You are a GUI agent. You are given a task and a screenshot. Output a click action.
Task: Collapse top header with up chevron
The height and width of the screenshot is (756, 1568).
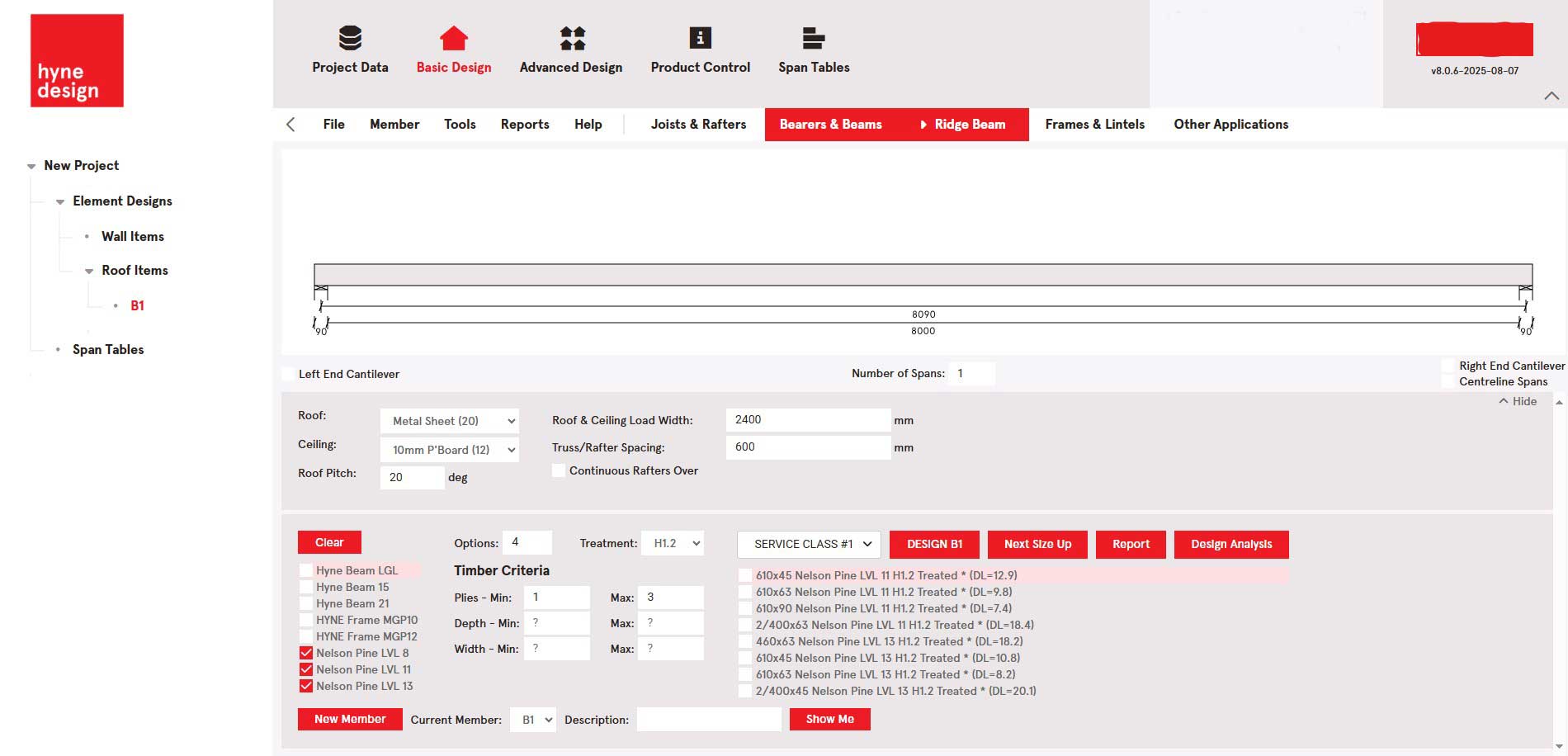click(x=1551, y=96)
